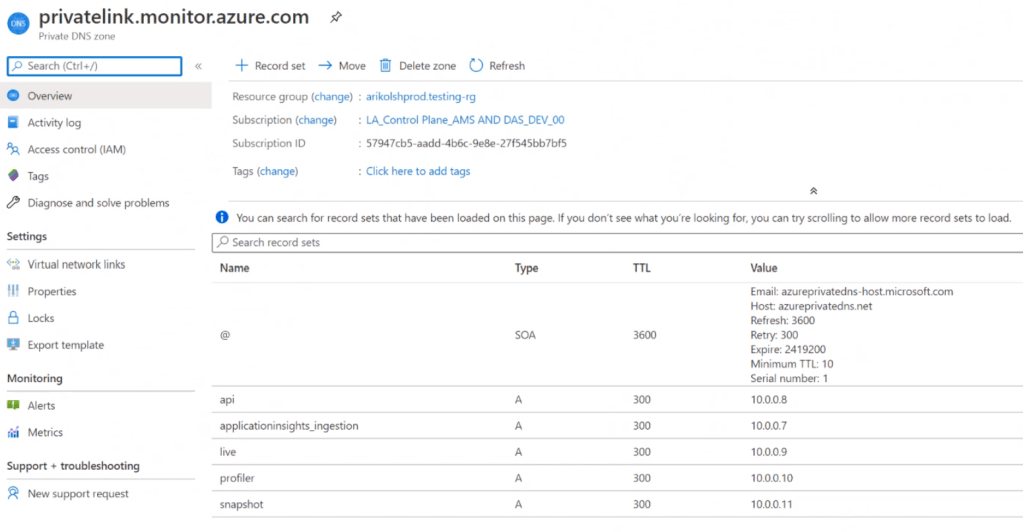This screenshot has width=1023, height=532.
Task: Click the Locks padlock icon
Action: (13, 318)
